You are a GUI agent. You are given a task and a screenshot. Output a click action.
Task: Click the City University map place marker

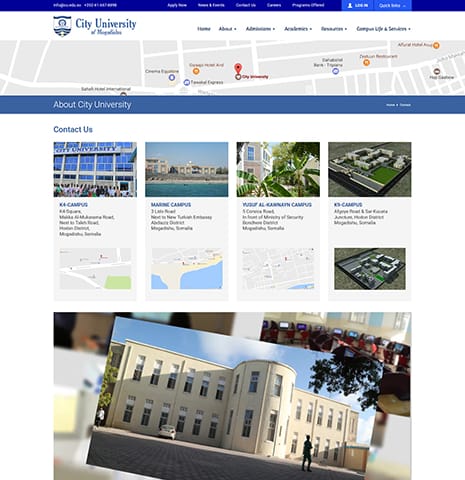click(x=238, y=77)
